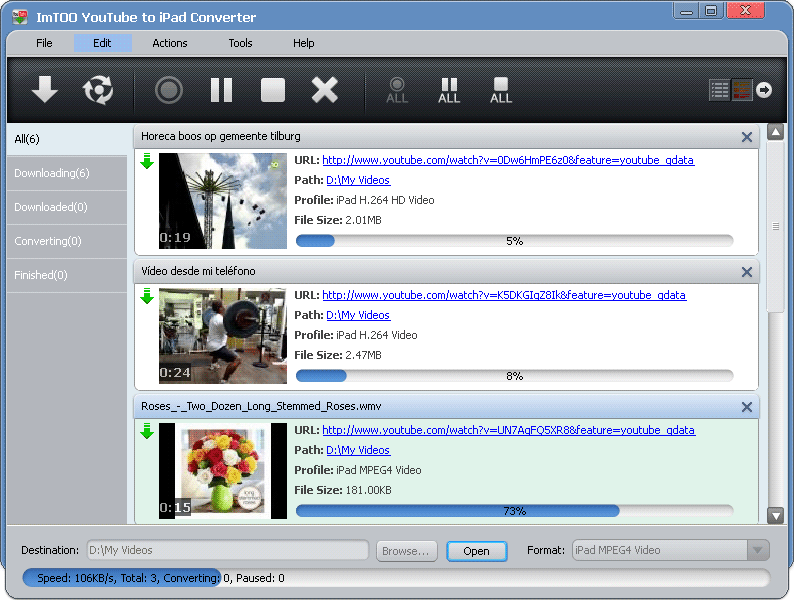Click the scroll down arrow of task list
The height and width of the screenshot is (600, 794).
click(775, 516)
